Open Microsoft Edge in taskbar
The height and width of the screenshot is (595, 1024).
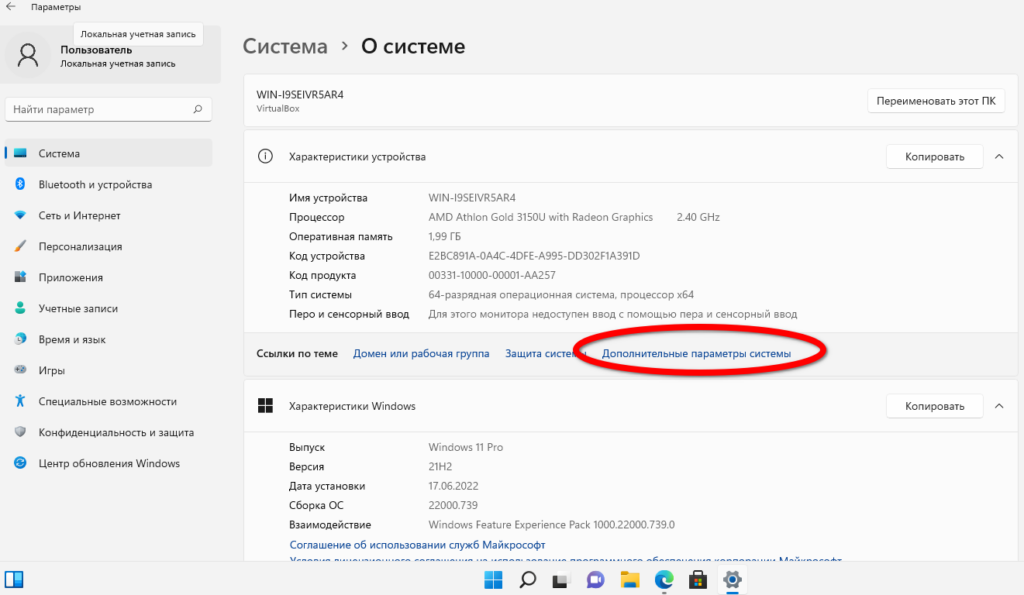(x=664, y=579)
